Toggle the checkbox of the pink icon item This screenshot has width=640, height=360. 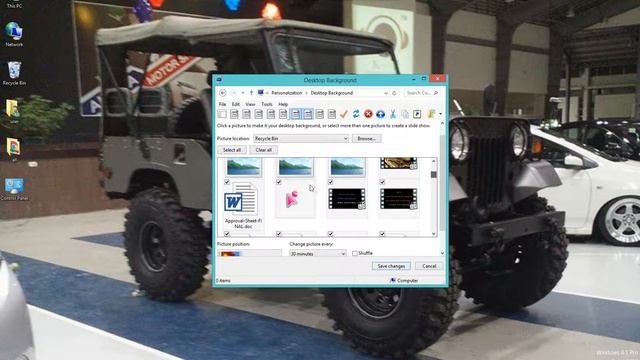[x=279, y=182]
